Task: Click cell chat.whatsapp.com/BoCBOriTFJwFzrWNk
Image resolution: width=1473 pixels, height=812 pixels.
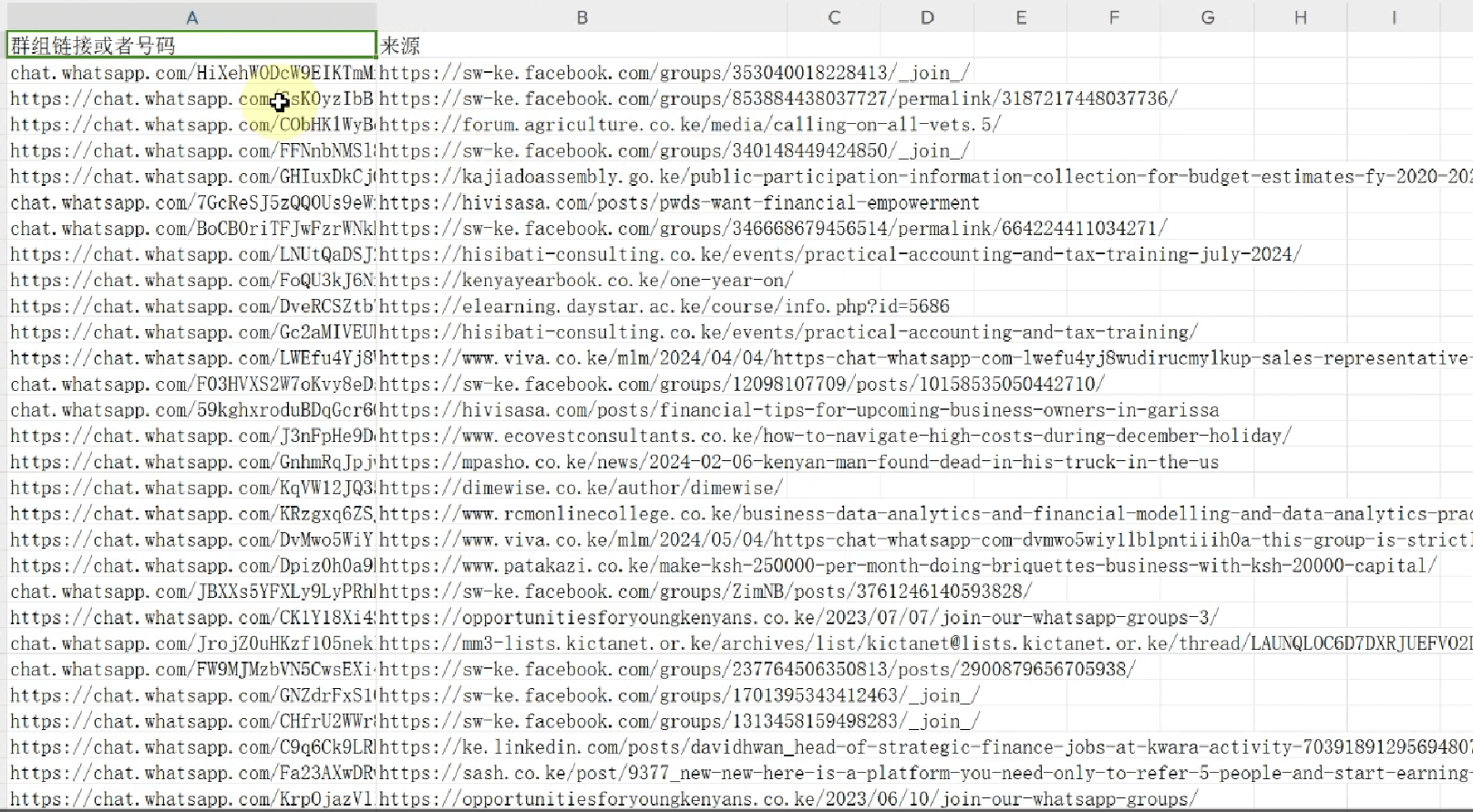Action: (x=191, y=228)
